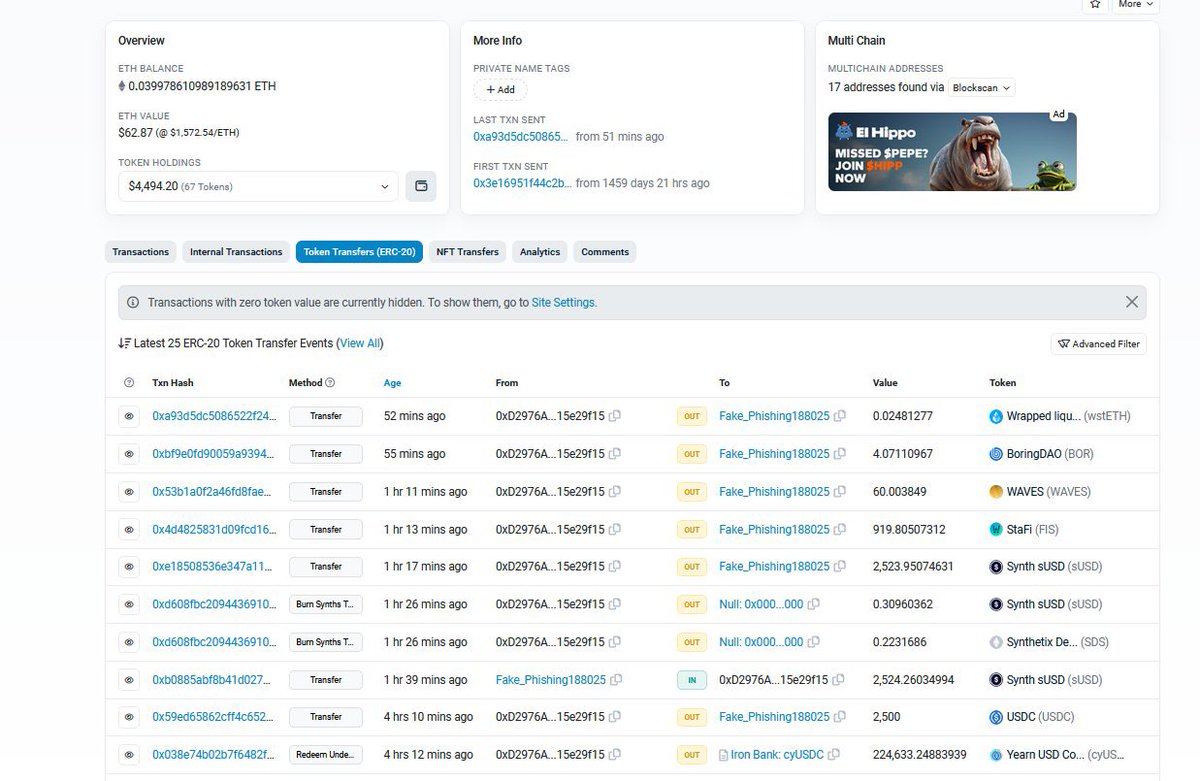Image resolution: width=1200 pixels, height=781 pixels.
Task: Open Site Settings from the notice banner
Action: point(564,301)
